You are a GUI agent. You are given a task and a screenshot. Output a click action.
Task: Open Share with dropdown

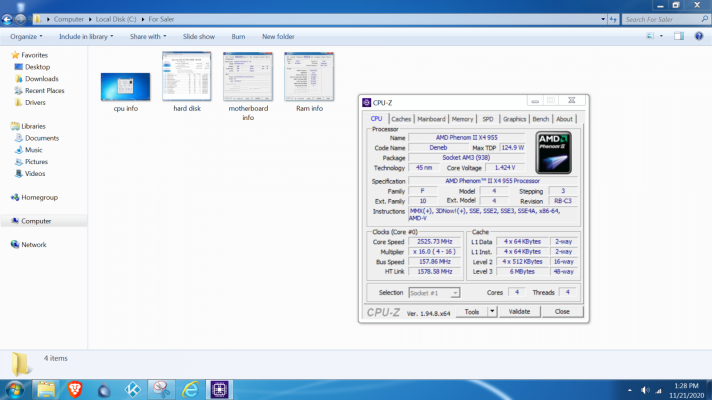148,36
